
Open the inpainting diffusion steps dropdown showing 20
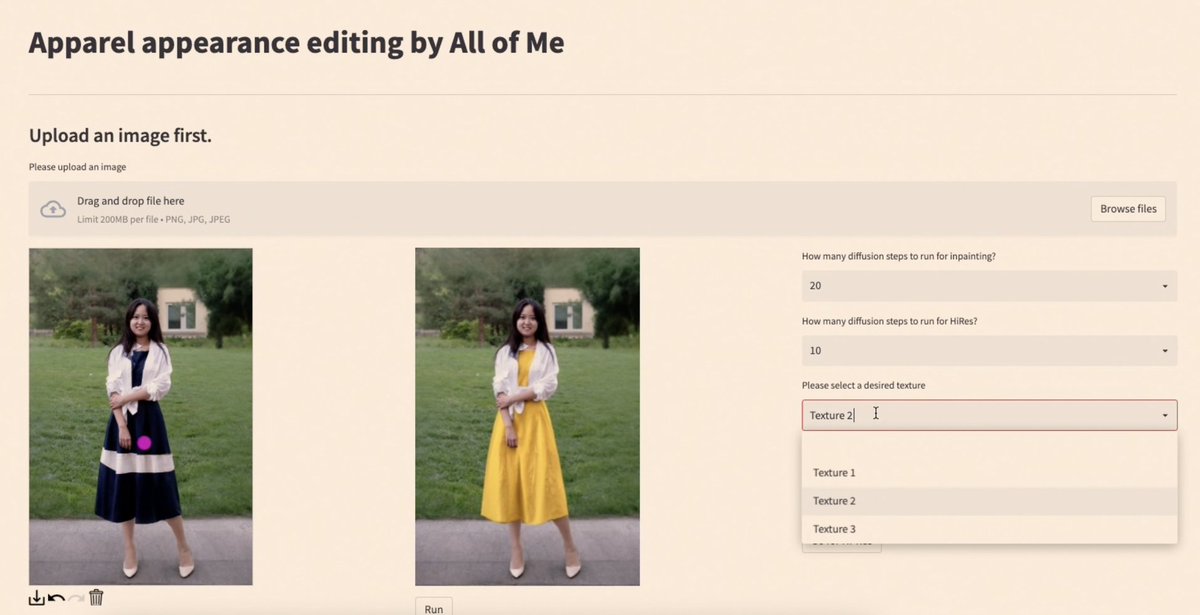click(x=989, y=286)
